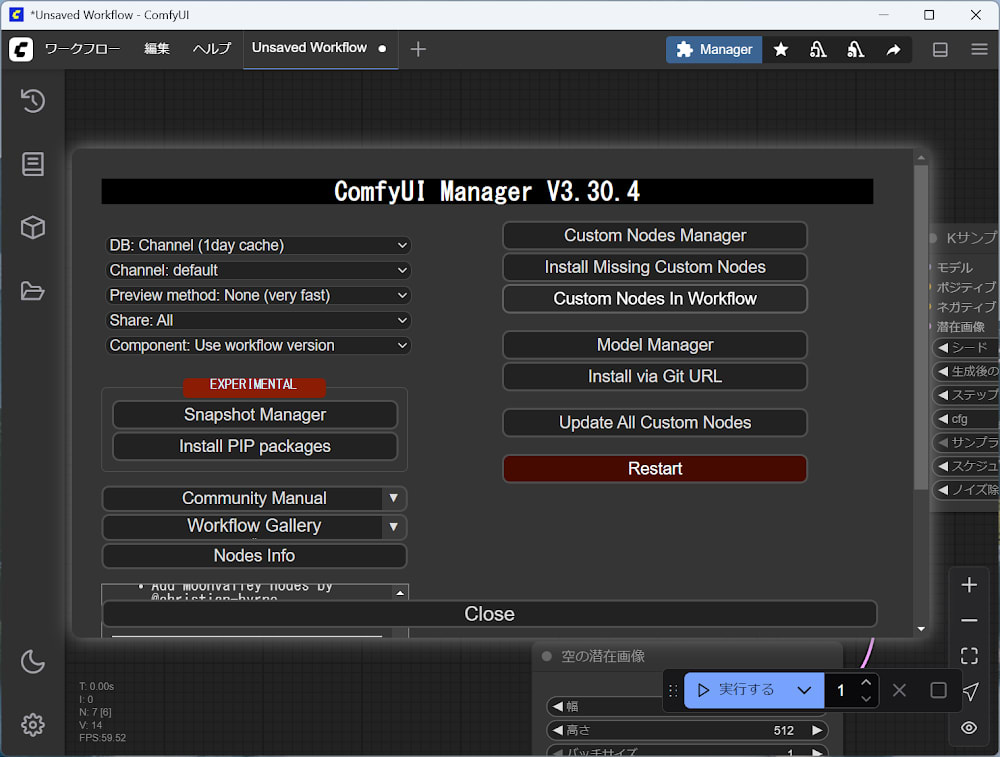This screenshot has height=757, width=1000.
Task: Click Install PIP packages
Action: point(255,446)
